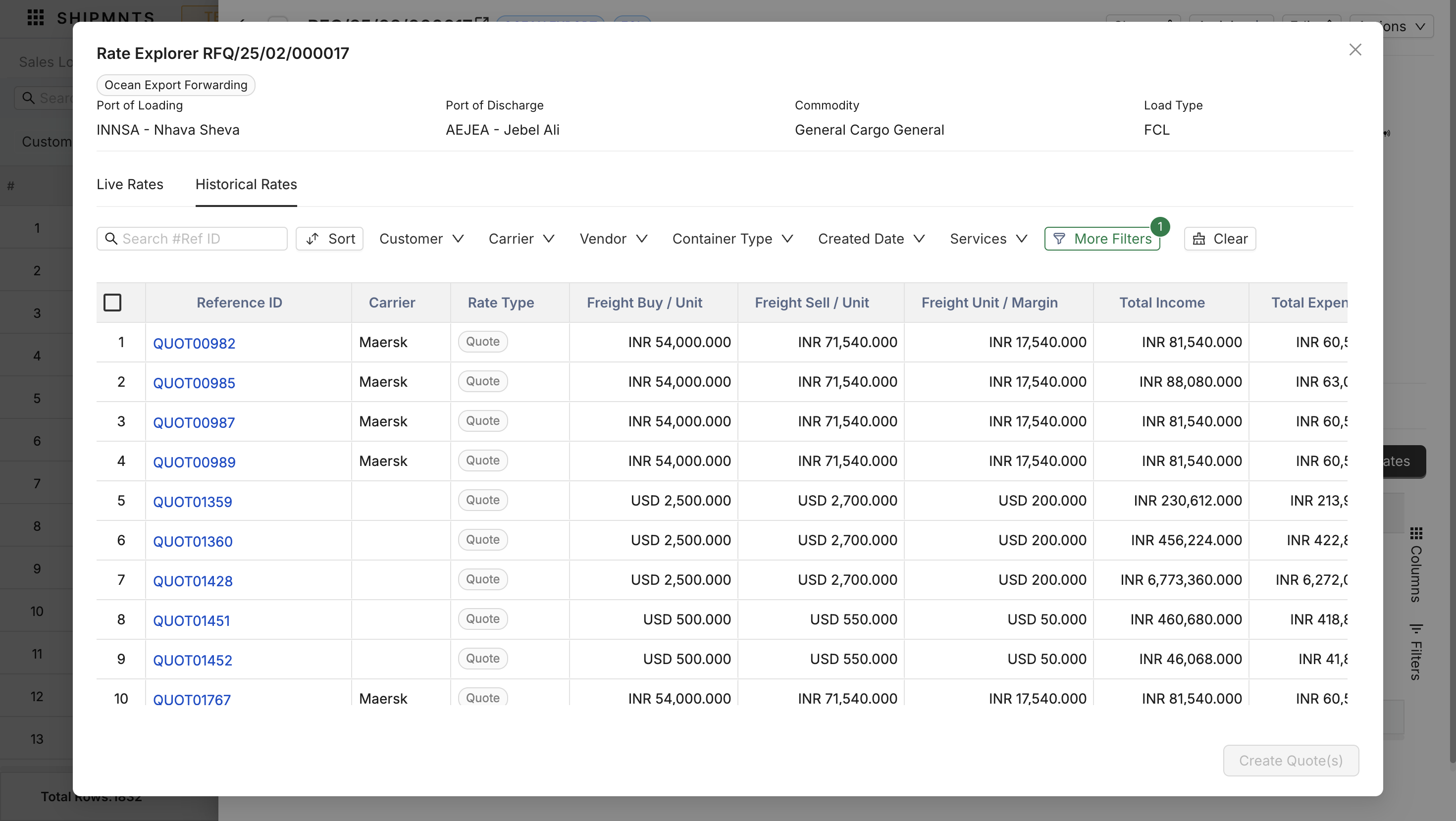The width and height of the screenshot is (1456, 821).
Task: Expand the Carrier filter dropdown
Action: (x=521, y=239)
